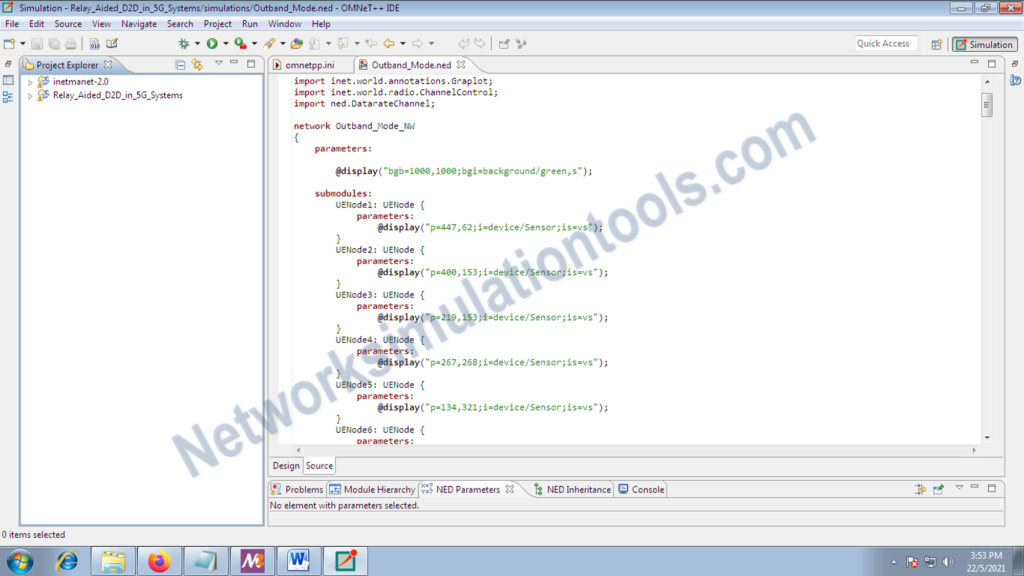
Task: Open the Simulation perspective button at top right
Action: click(x=984, y=44)
